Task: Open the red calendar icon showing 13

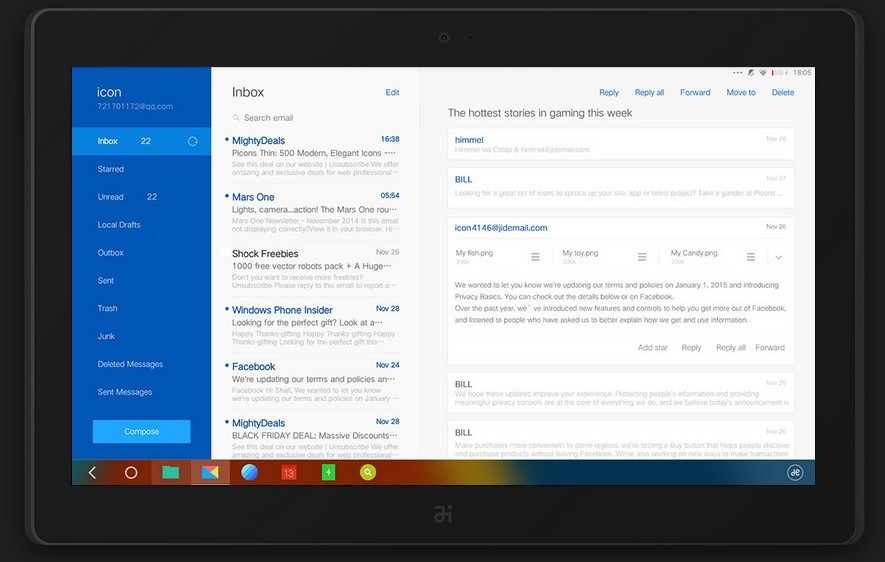Action: pyautogui.click(x=288, y=472)
